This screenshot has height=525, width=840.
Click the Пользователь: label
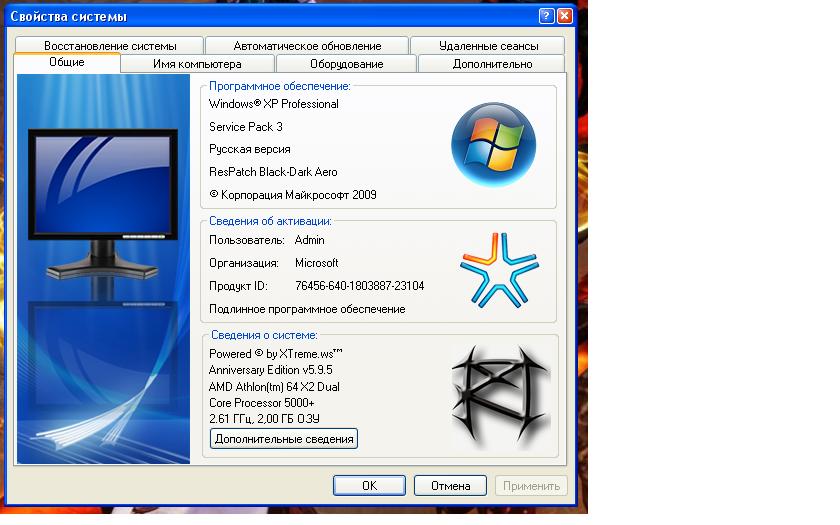tap(247, 240)
